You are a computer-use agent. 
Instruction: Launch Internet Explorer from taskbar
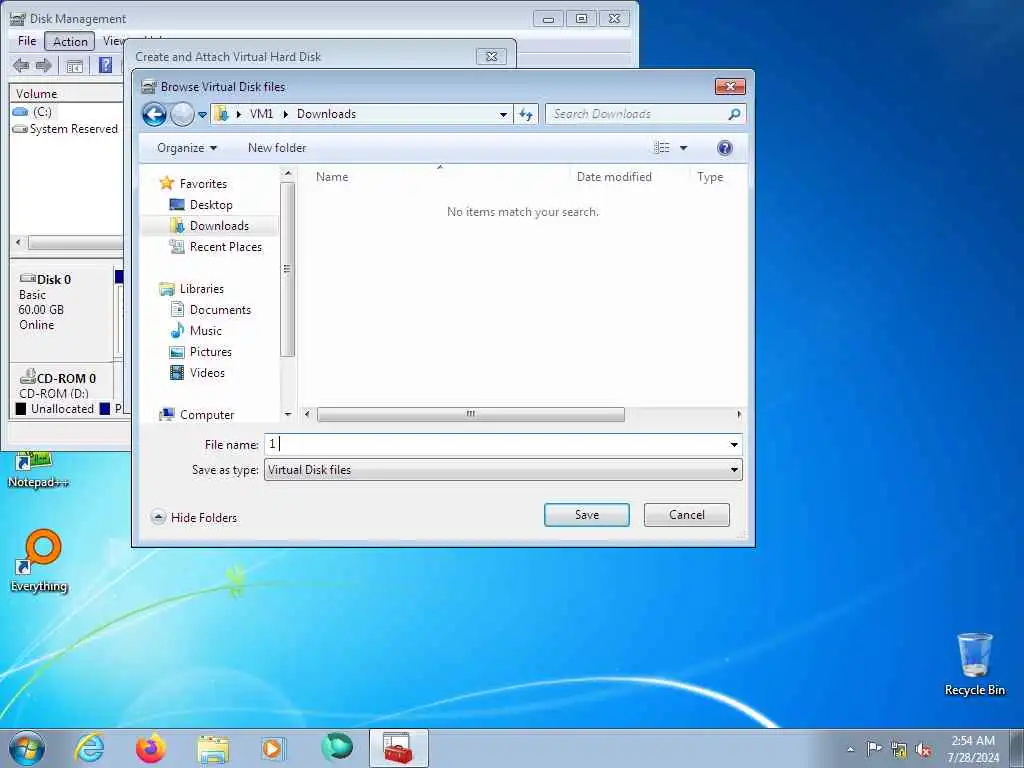89,748
